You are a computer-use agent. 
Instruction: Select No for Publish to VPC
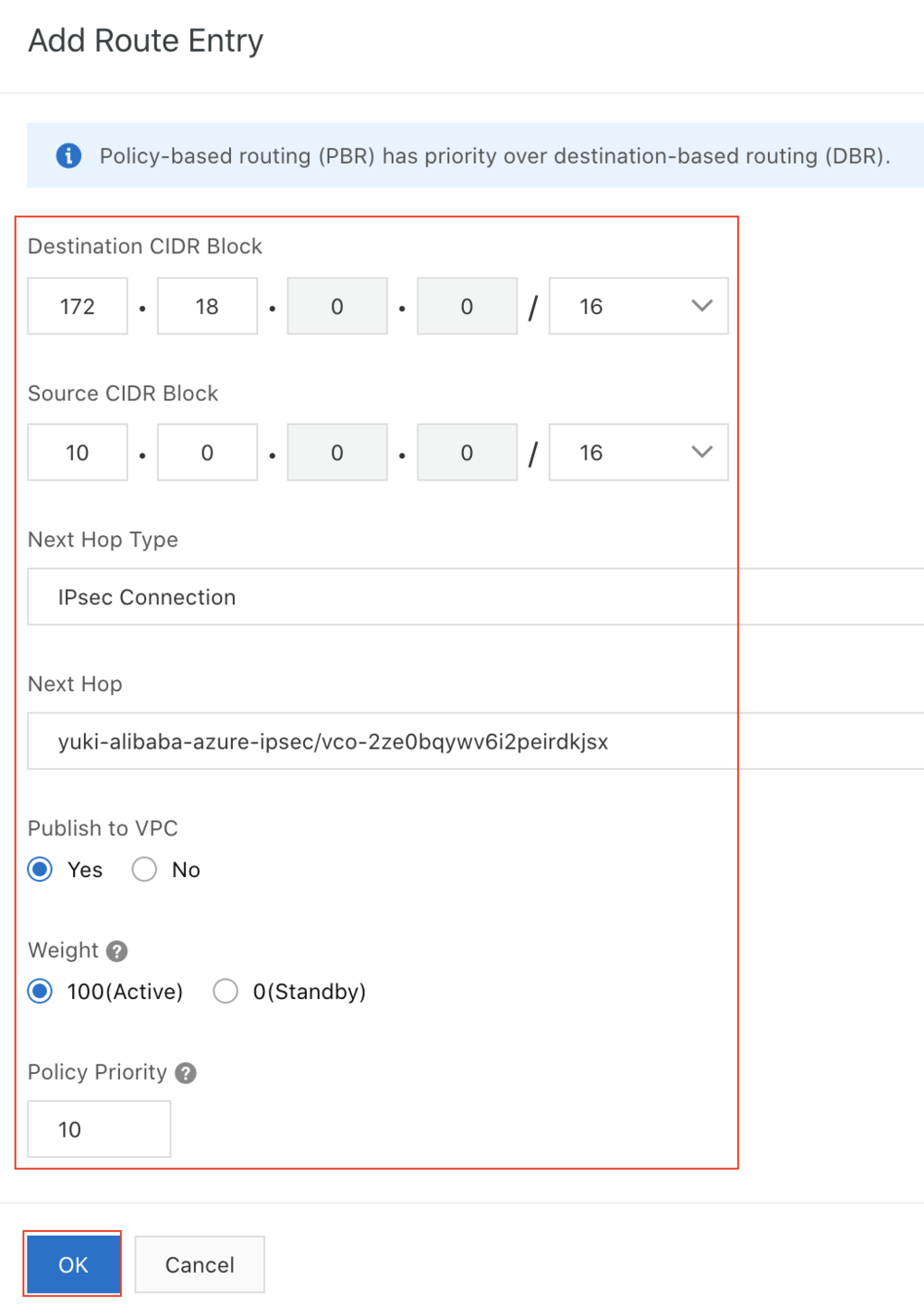click(144, 870)
